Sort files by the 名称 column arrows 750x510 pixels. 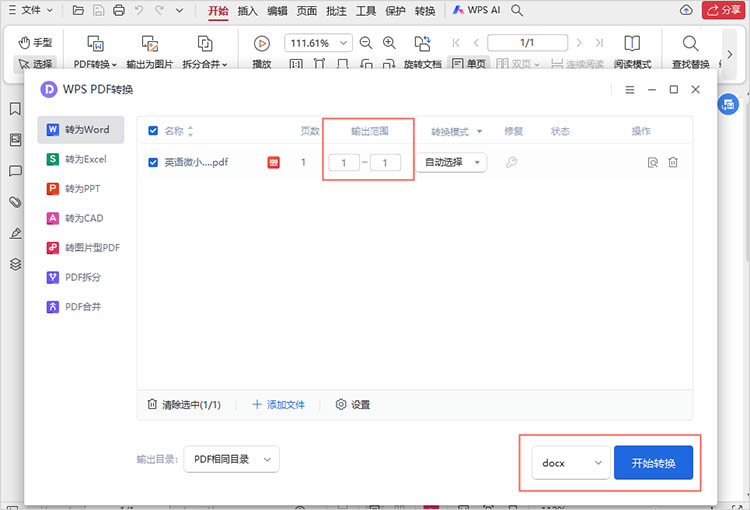190,131
